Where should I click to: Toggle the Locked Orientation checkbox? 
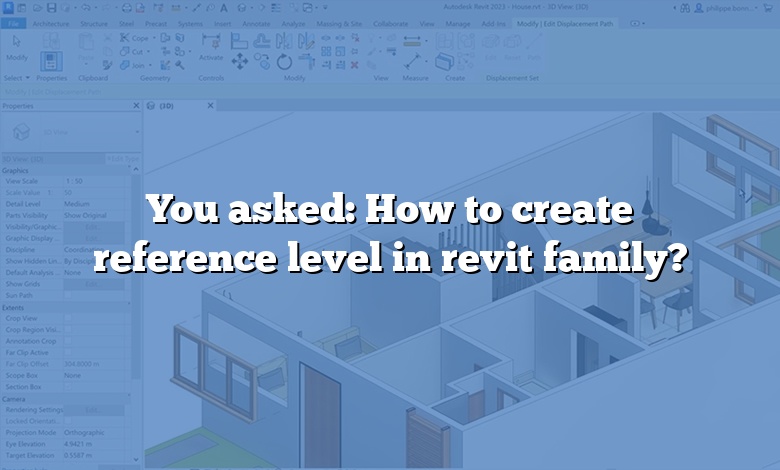click(68, 421)
